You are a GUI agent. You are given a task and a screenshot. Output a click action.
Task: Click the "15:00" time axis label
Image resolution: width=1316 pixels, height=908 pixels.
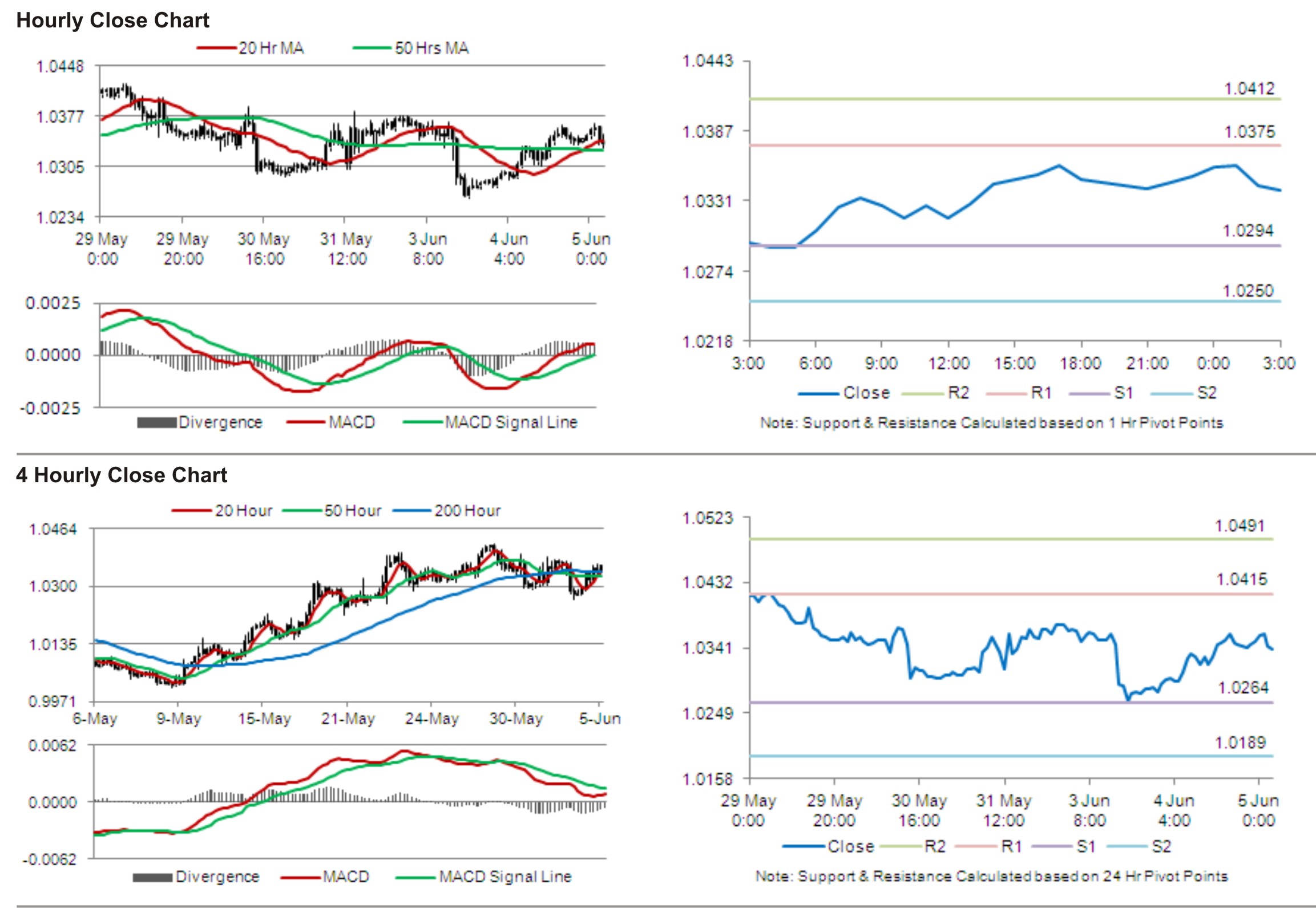(1015, 363)
